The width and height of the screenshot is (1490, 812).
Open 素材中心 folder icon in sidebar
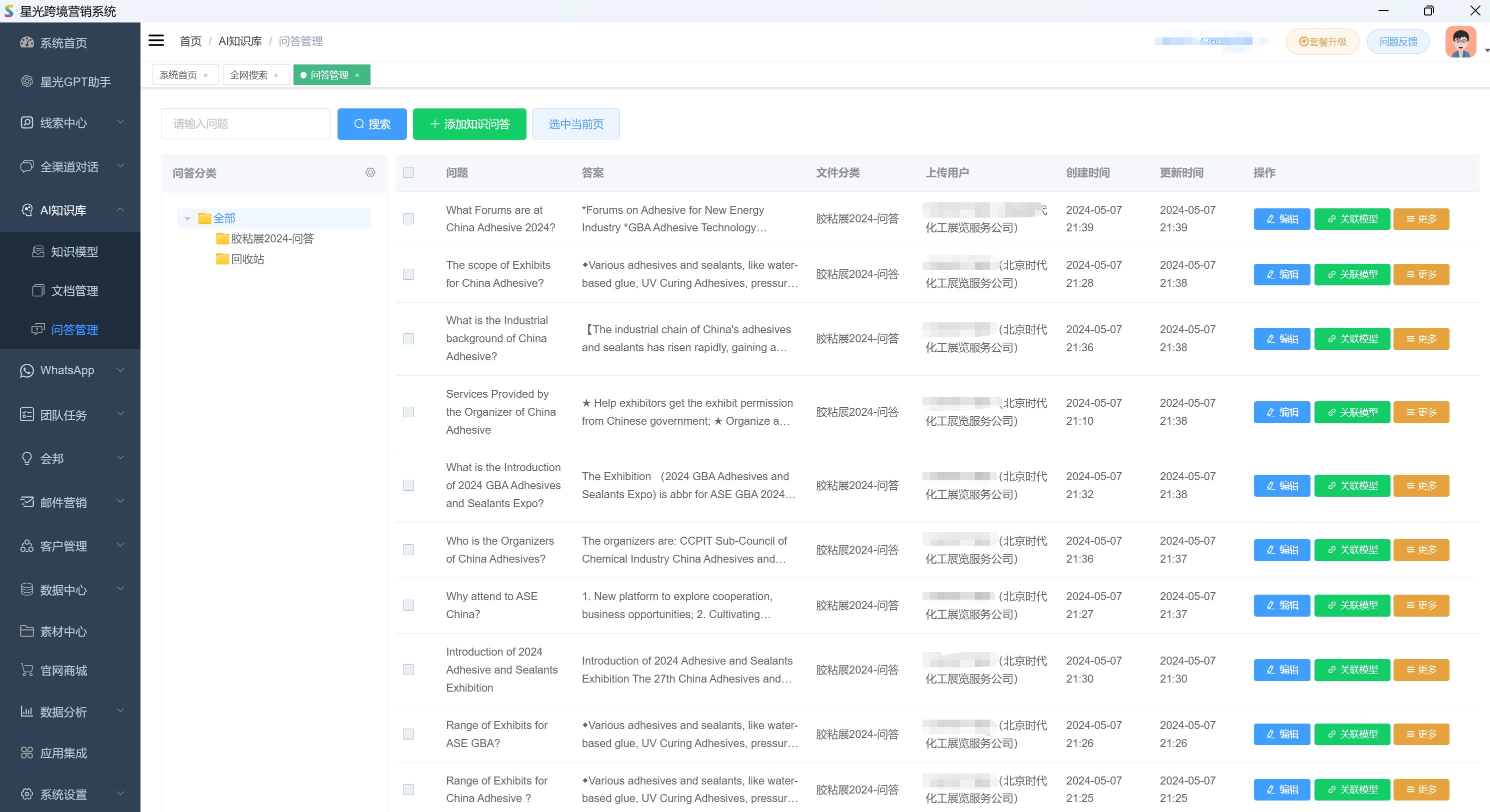(x=26, y=631)
